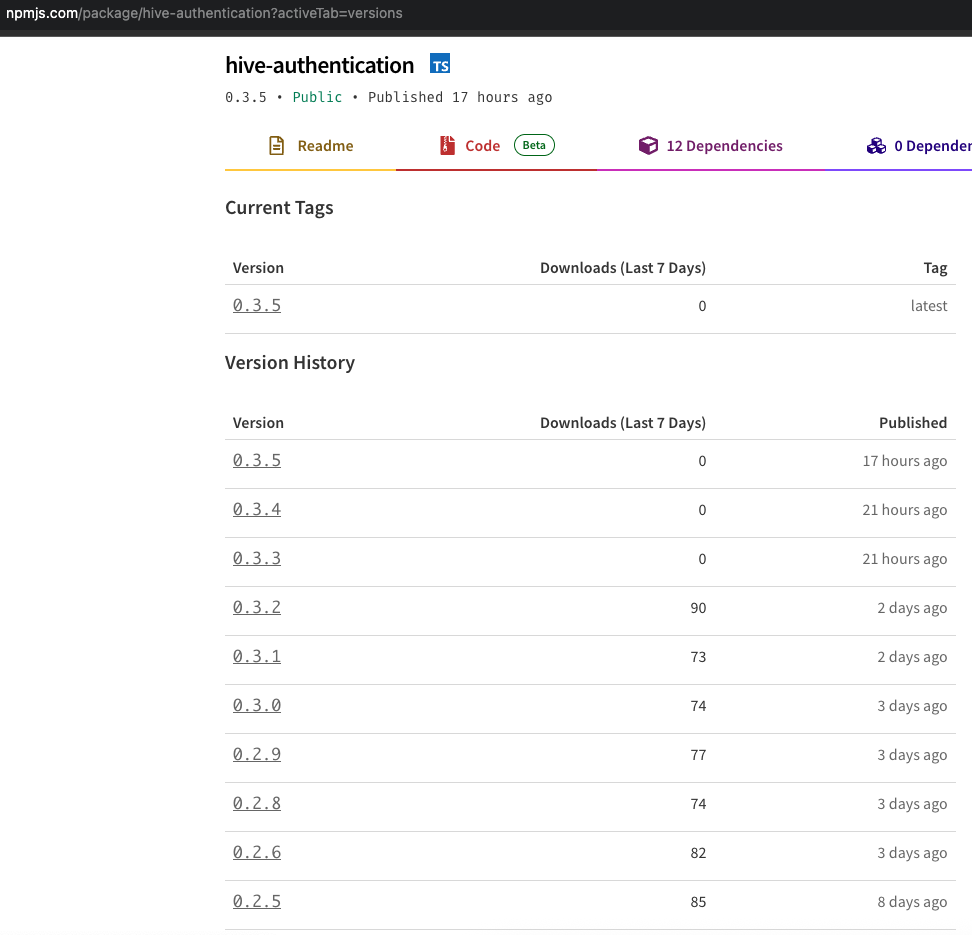Click the 82 downloads cell for 0.2.6
This screenshot has height=935, width=972.
(x=698, y=853)
